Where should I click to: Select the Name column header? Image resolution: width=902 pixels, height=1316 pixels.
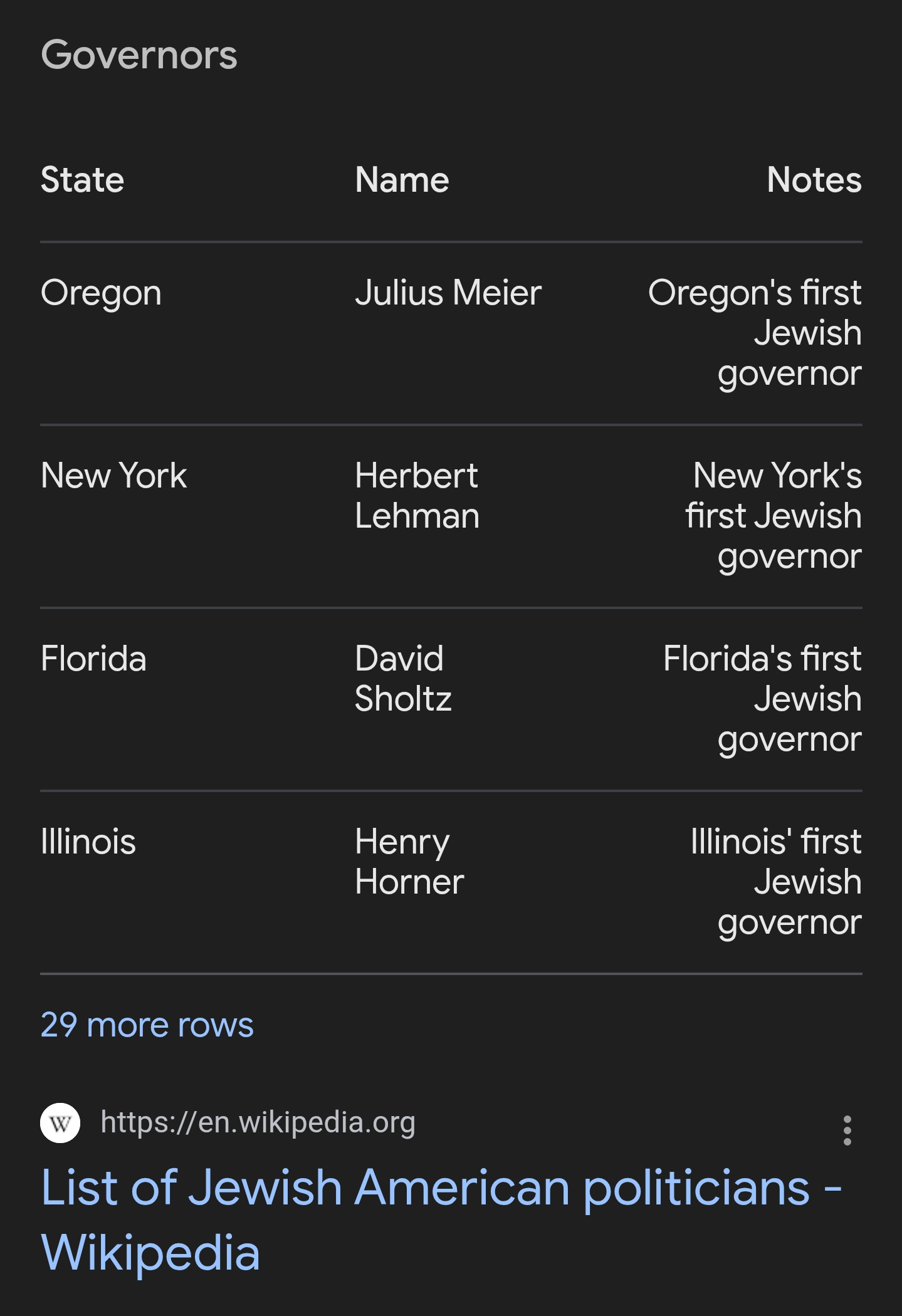click(402, 180)
